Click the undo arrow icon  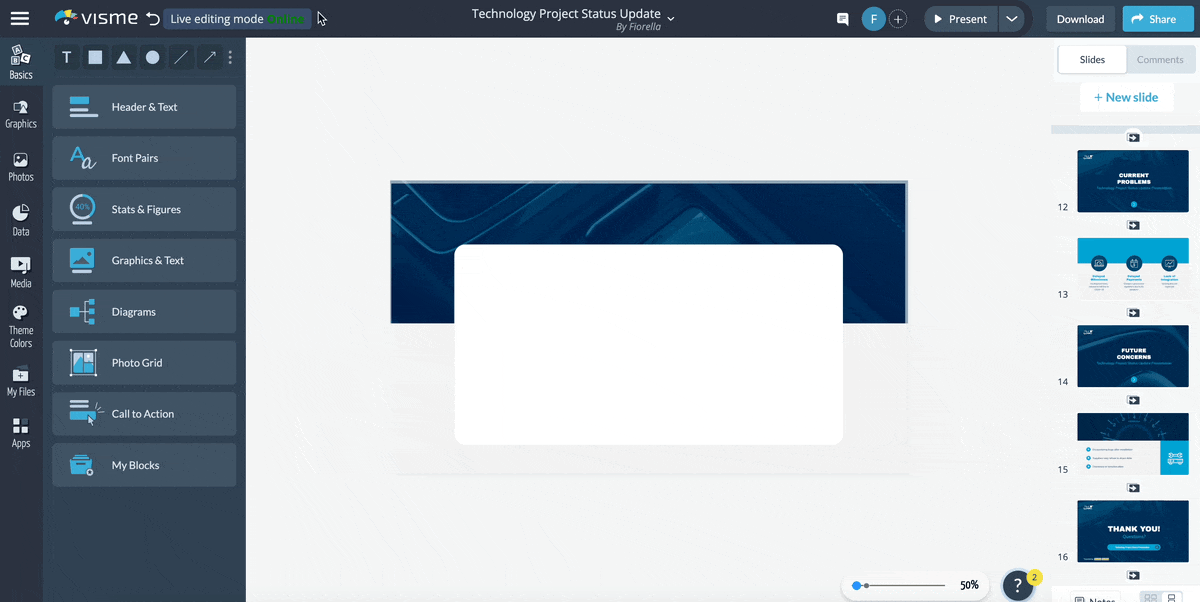click(x=152, y=19)
